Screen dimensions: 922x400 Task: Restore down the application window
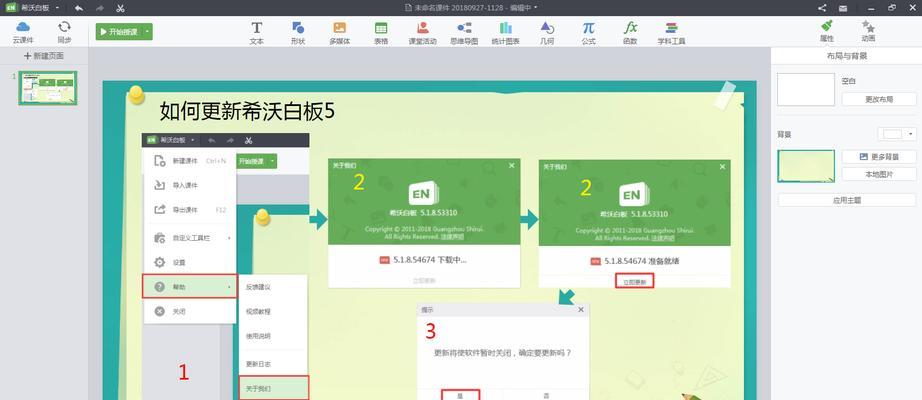(891, 8)
